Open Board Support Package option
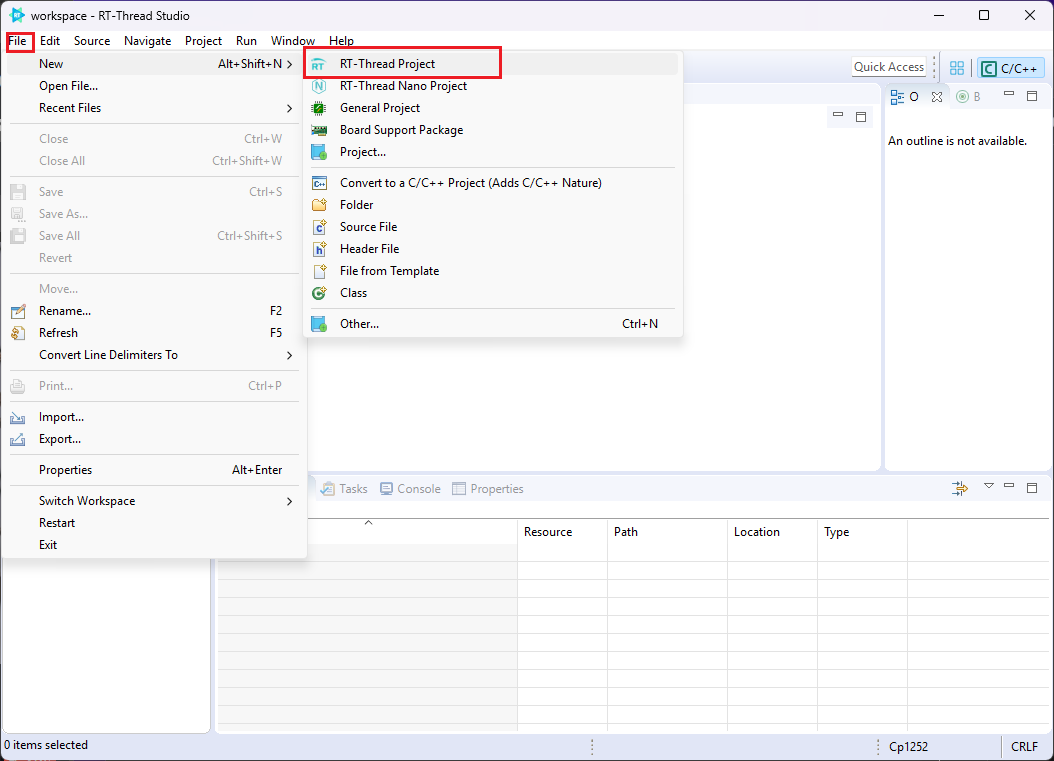Image resolution: width=1054 pixels, height=761 pixels. coord(401,130)
